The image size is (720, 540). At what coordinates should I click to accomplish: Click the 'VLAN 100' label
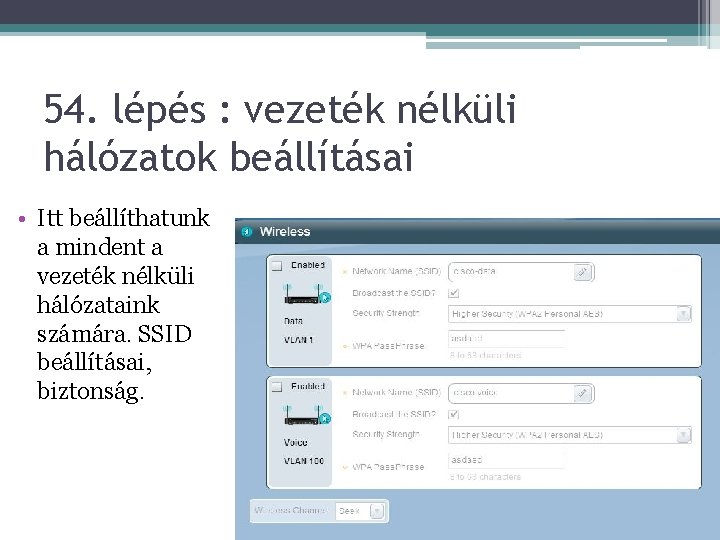click(304, 461)
